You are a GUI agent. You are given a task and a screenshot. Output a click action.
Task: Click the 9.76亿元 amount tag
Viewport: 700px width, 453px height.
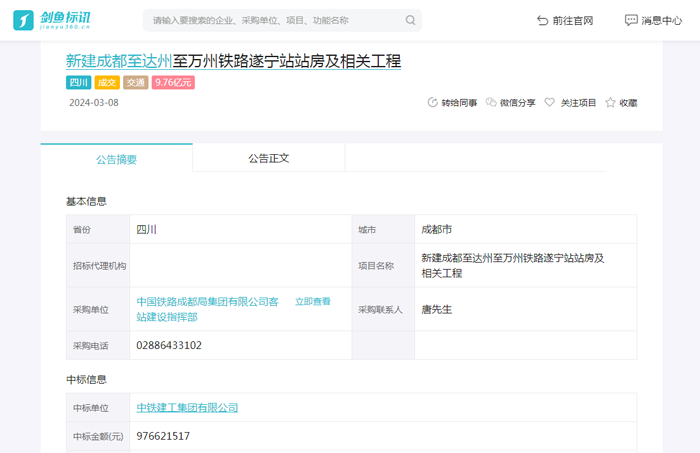[173, 83]
